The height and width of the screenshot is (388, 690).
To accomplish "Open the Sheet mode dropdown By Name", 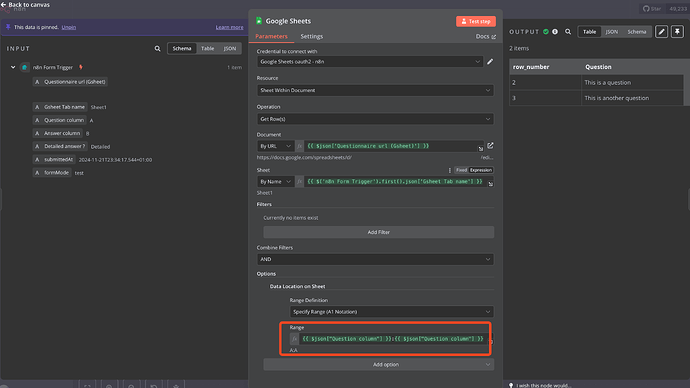I will (x=275, y=182).
